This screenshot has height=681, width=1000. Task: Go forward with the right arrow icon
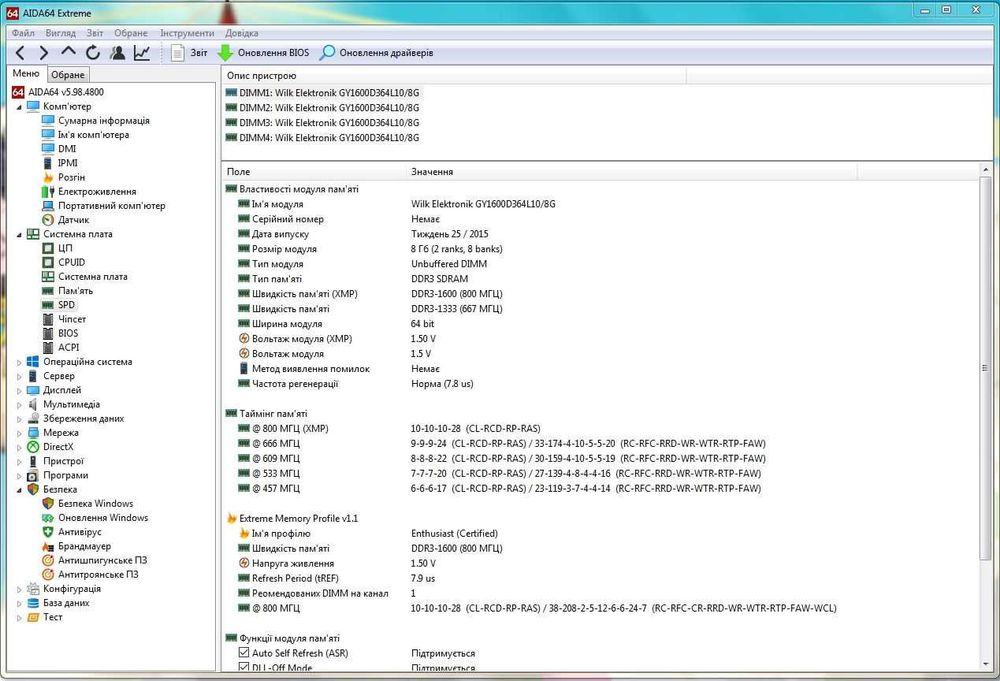pos(43,53)
